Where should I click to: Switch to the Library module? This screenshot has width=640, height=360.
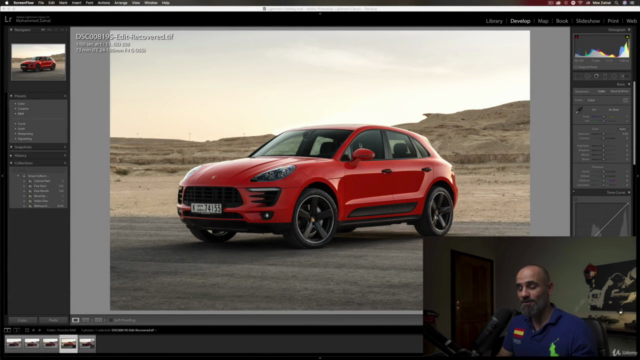click(x=494, y=21)
